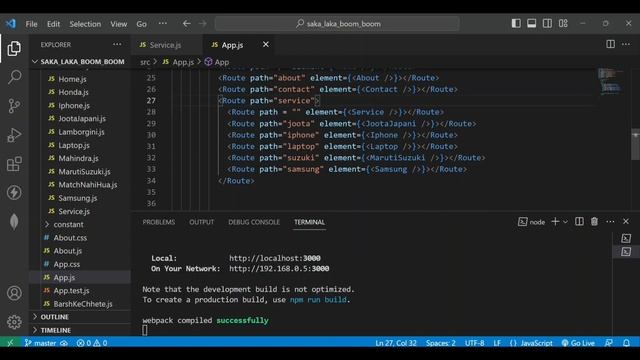Switch to the PROBLEMS panel tab
The height and width of the screenshot is (360, 640).
[158, 222]
